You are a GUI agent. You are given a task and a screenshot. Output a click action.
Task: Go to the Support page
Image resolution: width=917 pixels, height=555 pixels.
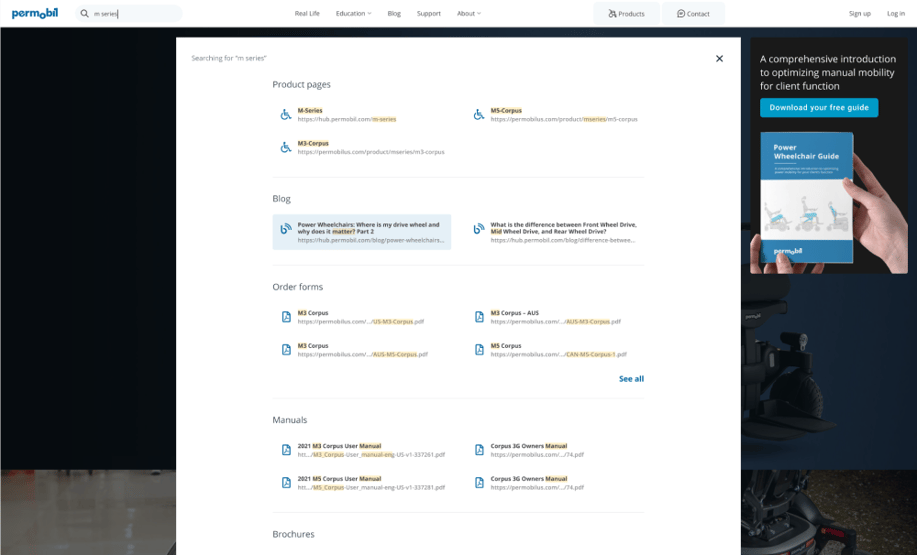coord(428,14)
